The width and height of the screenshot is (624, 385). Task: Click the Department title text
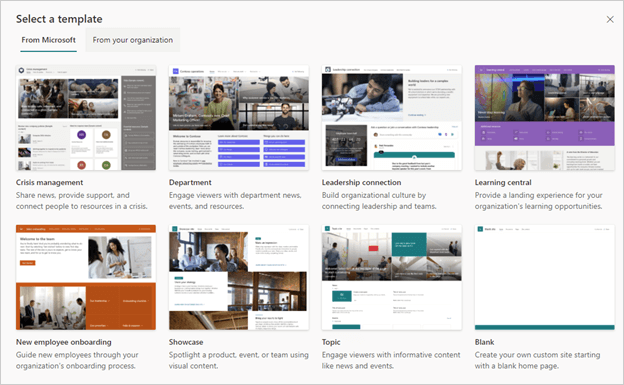point(190,182)
